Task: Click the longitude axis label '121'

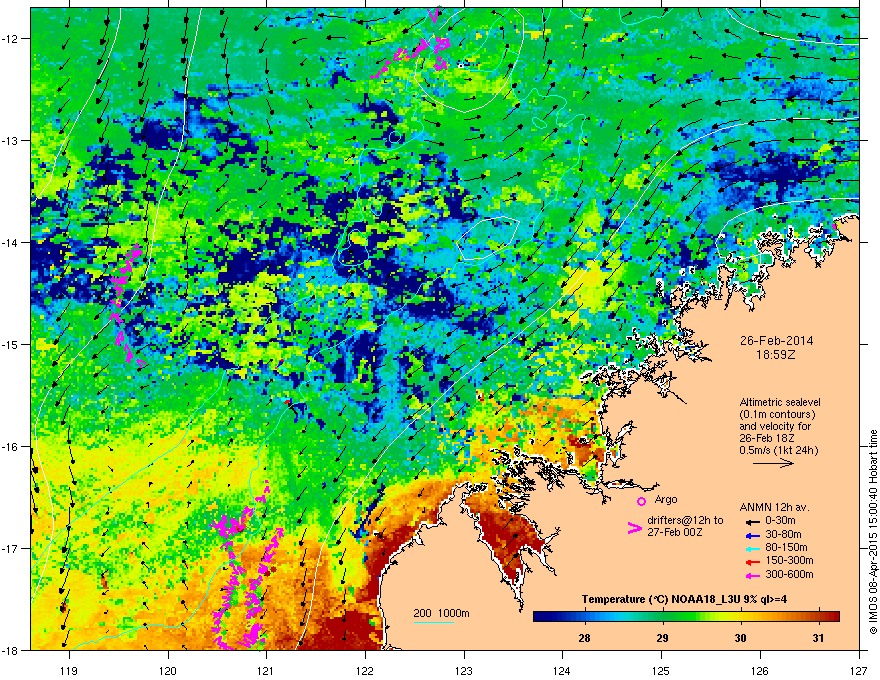Action: (266, 670)
